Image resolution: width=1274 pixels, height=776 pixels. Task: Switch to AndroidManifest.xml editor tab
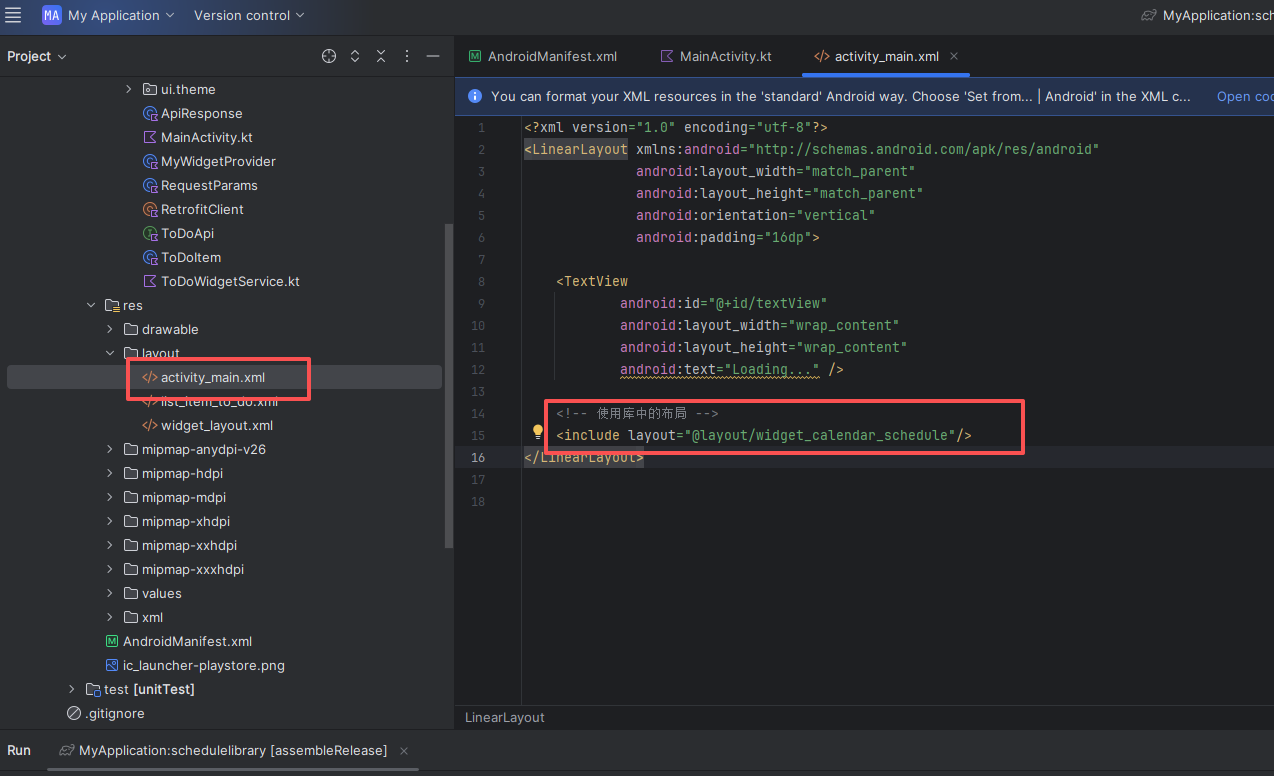pos(543,56)
